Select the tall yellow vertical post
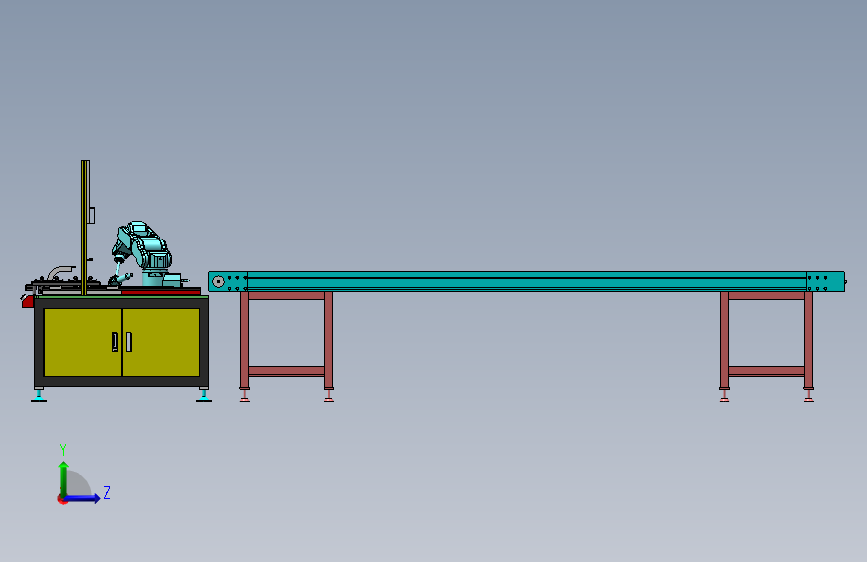 [85, 227]
